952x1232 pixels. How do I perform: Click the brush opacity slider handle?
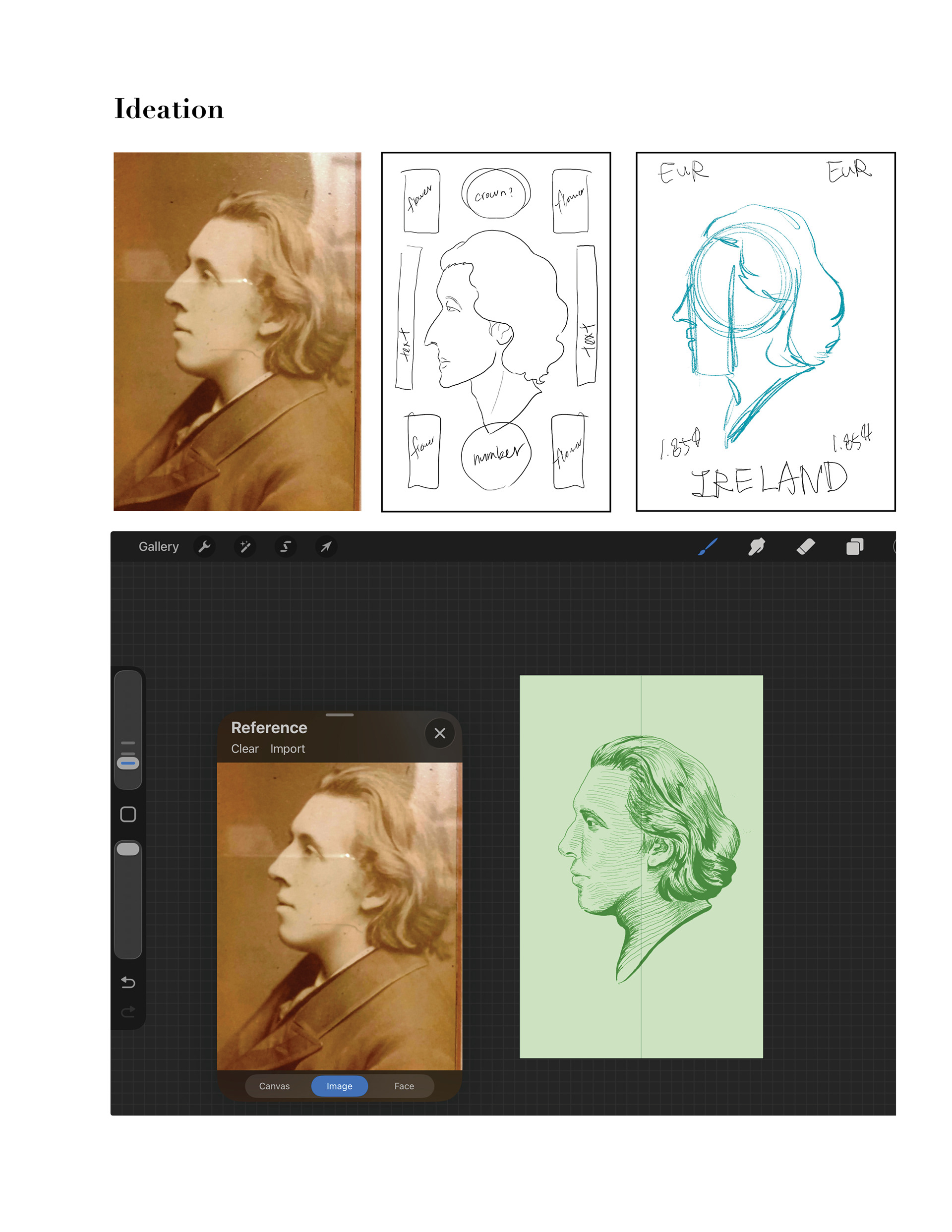128,849
